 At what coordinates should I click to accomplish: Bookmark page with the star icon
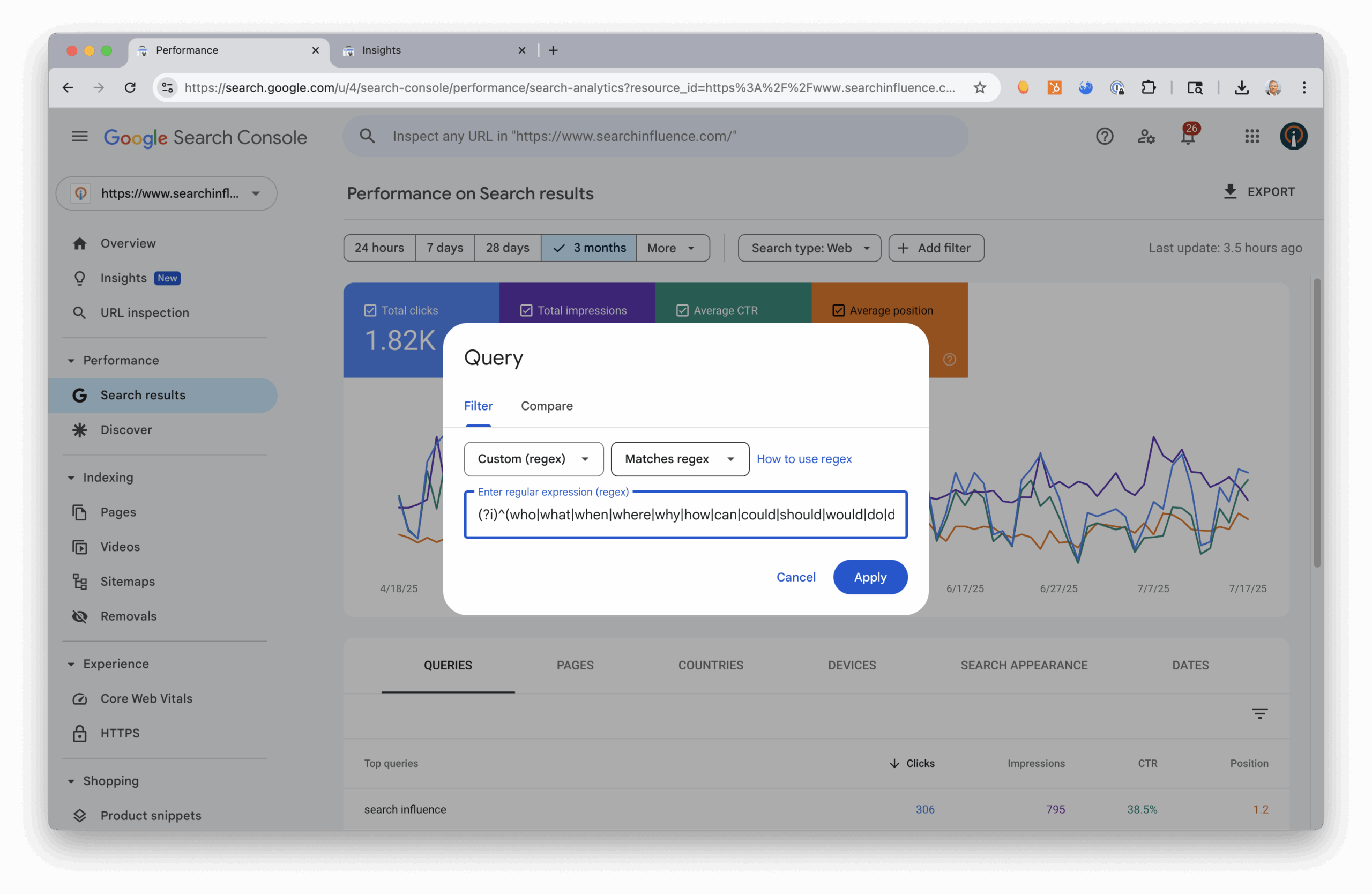pos(979,87)
